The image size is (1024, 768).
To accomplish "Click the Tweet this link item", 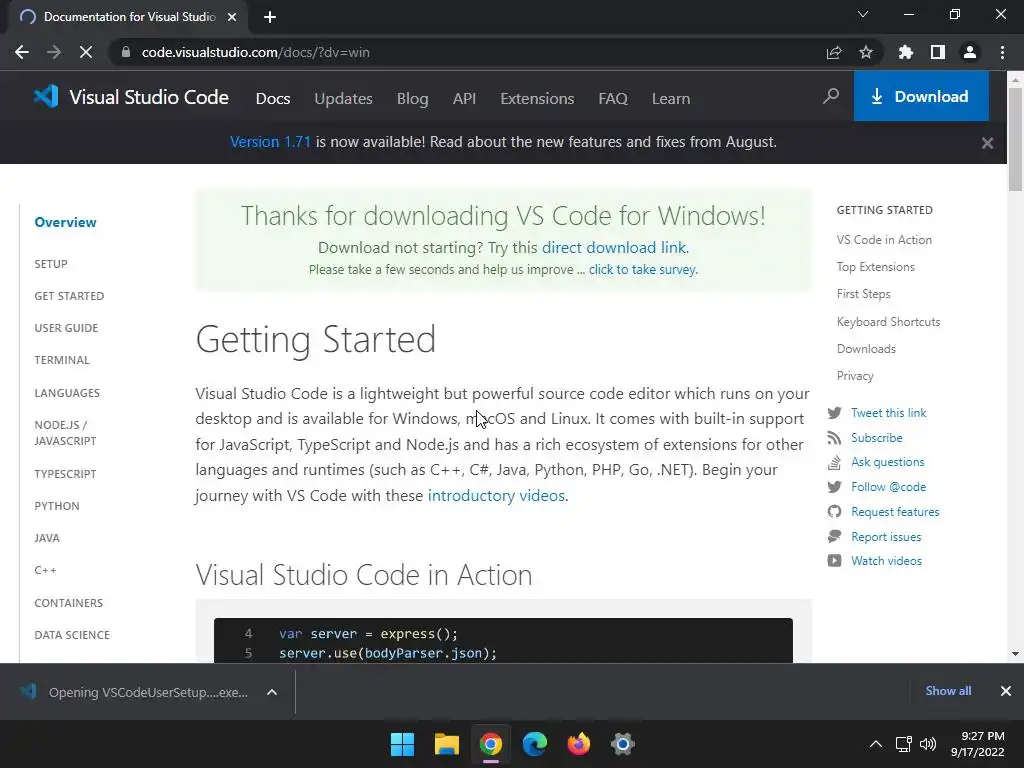I will [x=888, y=413].
